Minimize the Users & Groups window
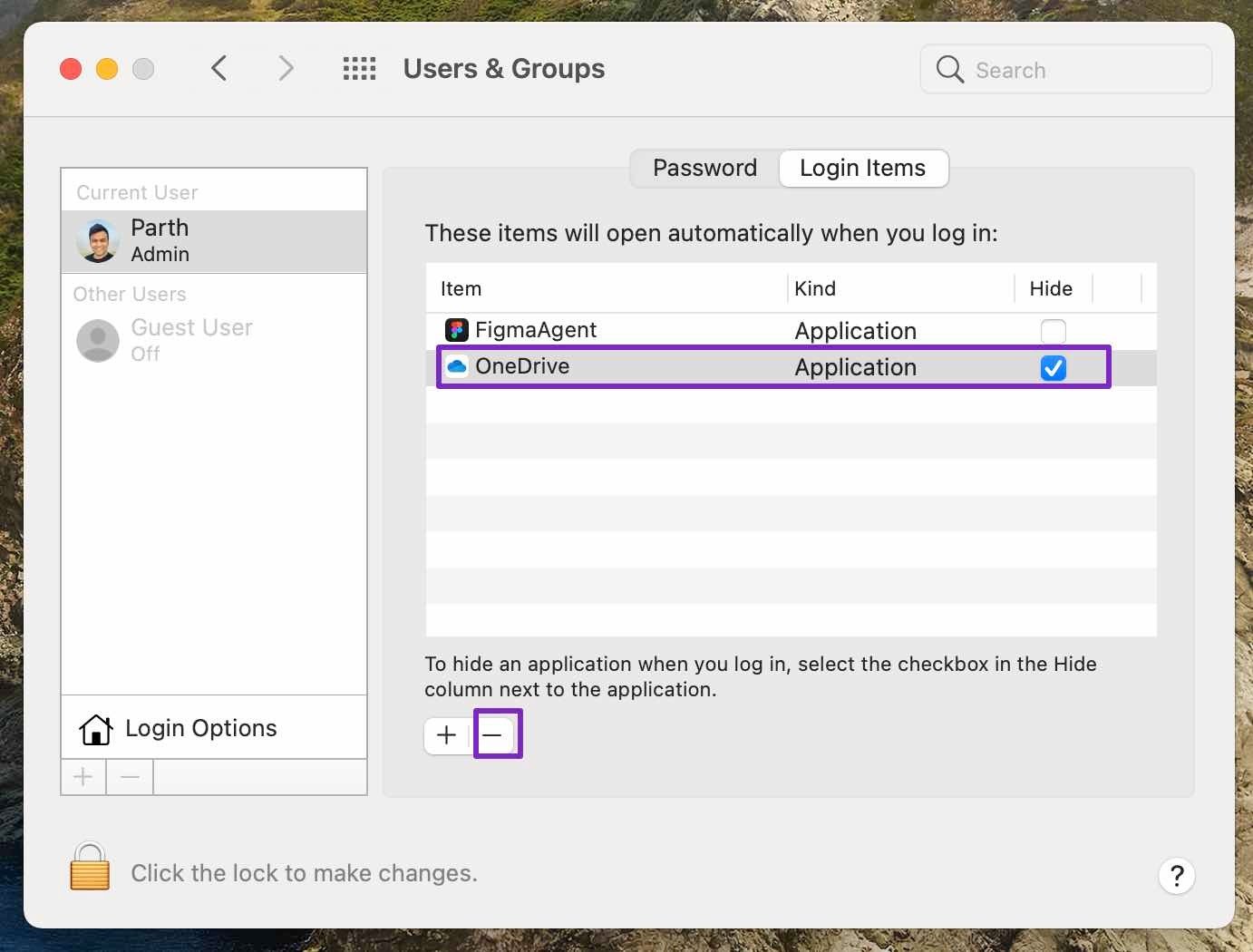The height and width of the screenshot is (952, 1253). pos(107,69)
